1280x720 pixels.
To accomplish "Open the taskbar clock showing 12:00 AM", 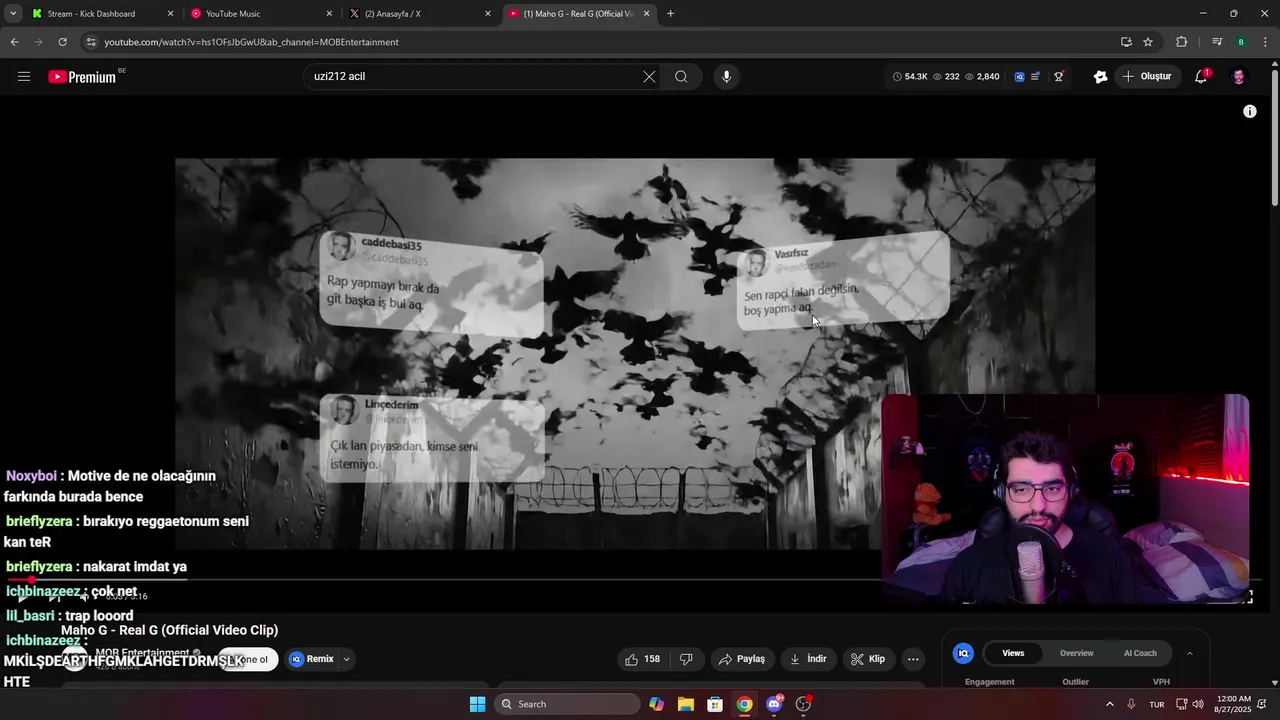I will pyautogui.click(x=1233, y=704).
